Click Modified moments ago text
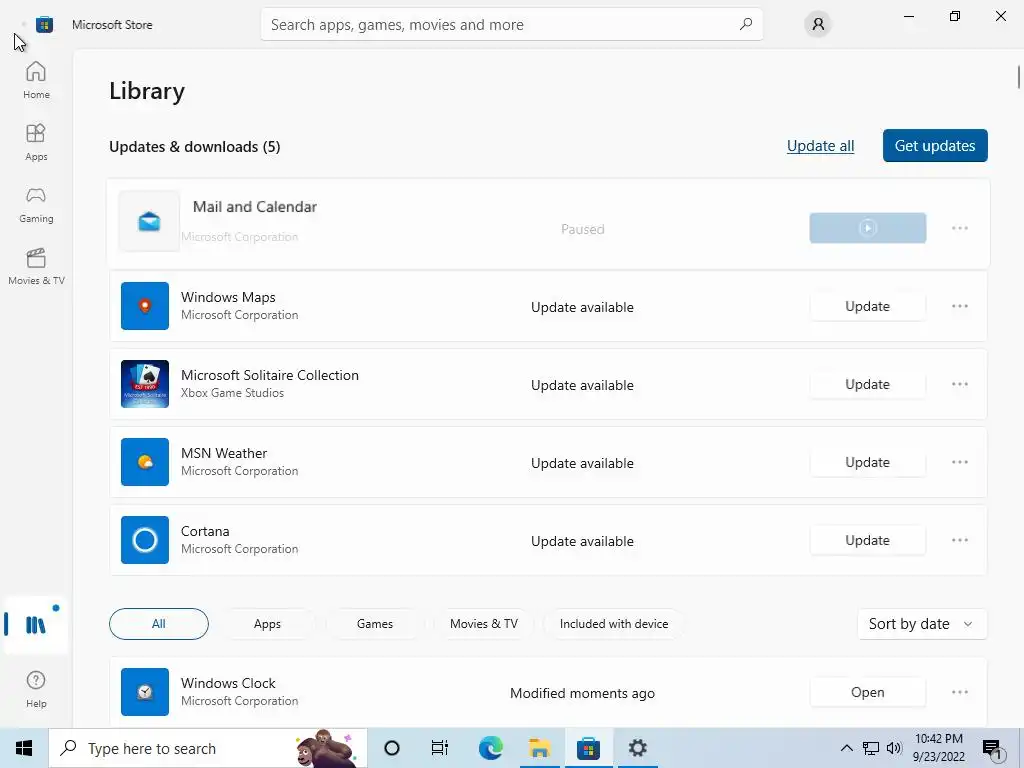This screenshot has width=1024, height=768. tap(583, 693)
